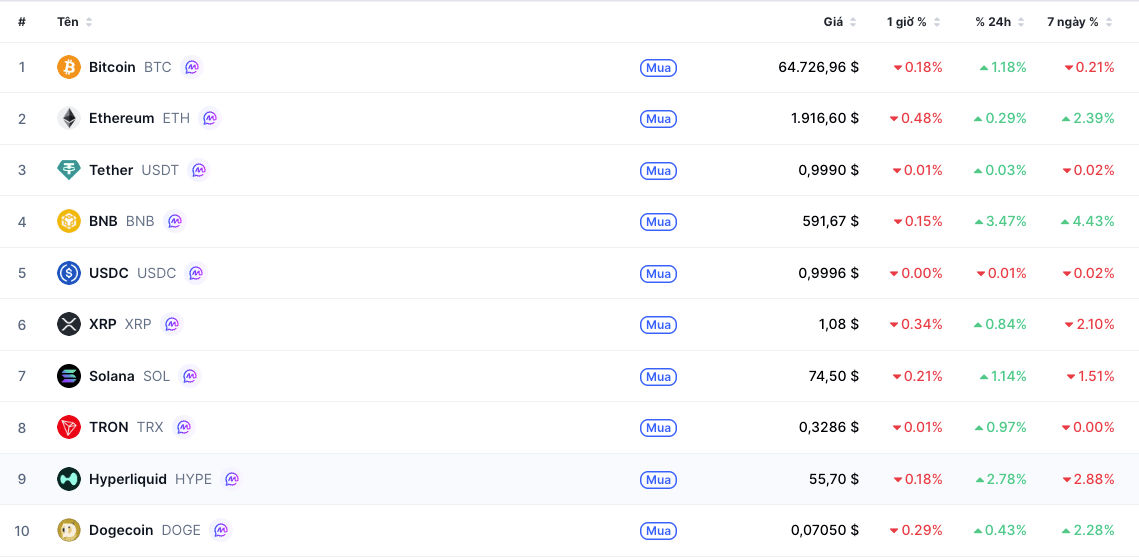This screenshot has width=1139, height=558.
Task: Click the Tether coin logo
Action: tap(69, 170)
